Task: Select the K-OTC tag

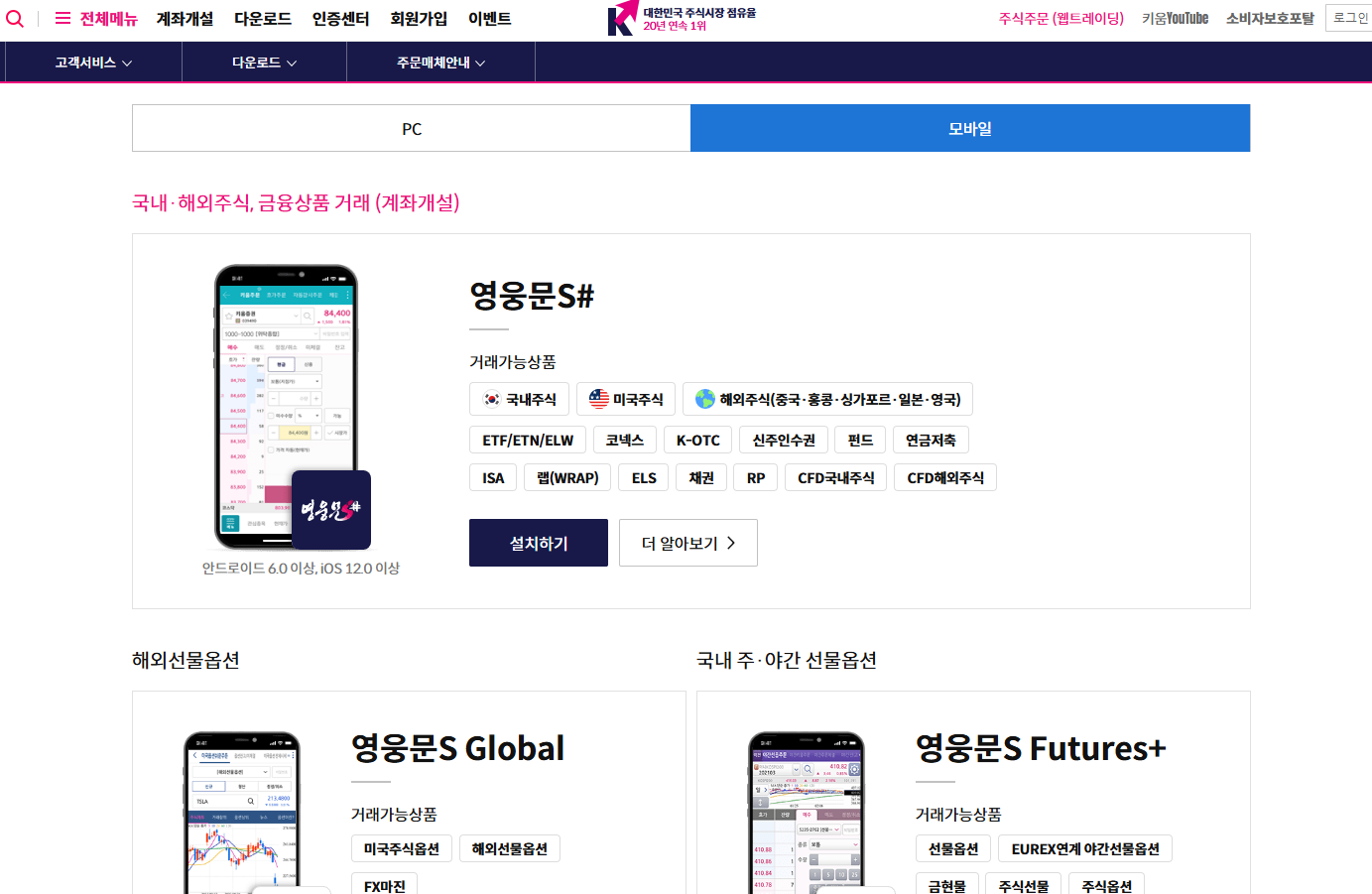Action: tap(698, 440)
